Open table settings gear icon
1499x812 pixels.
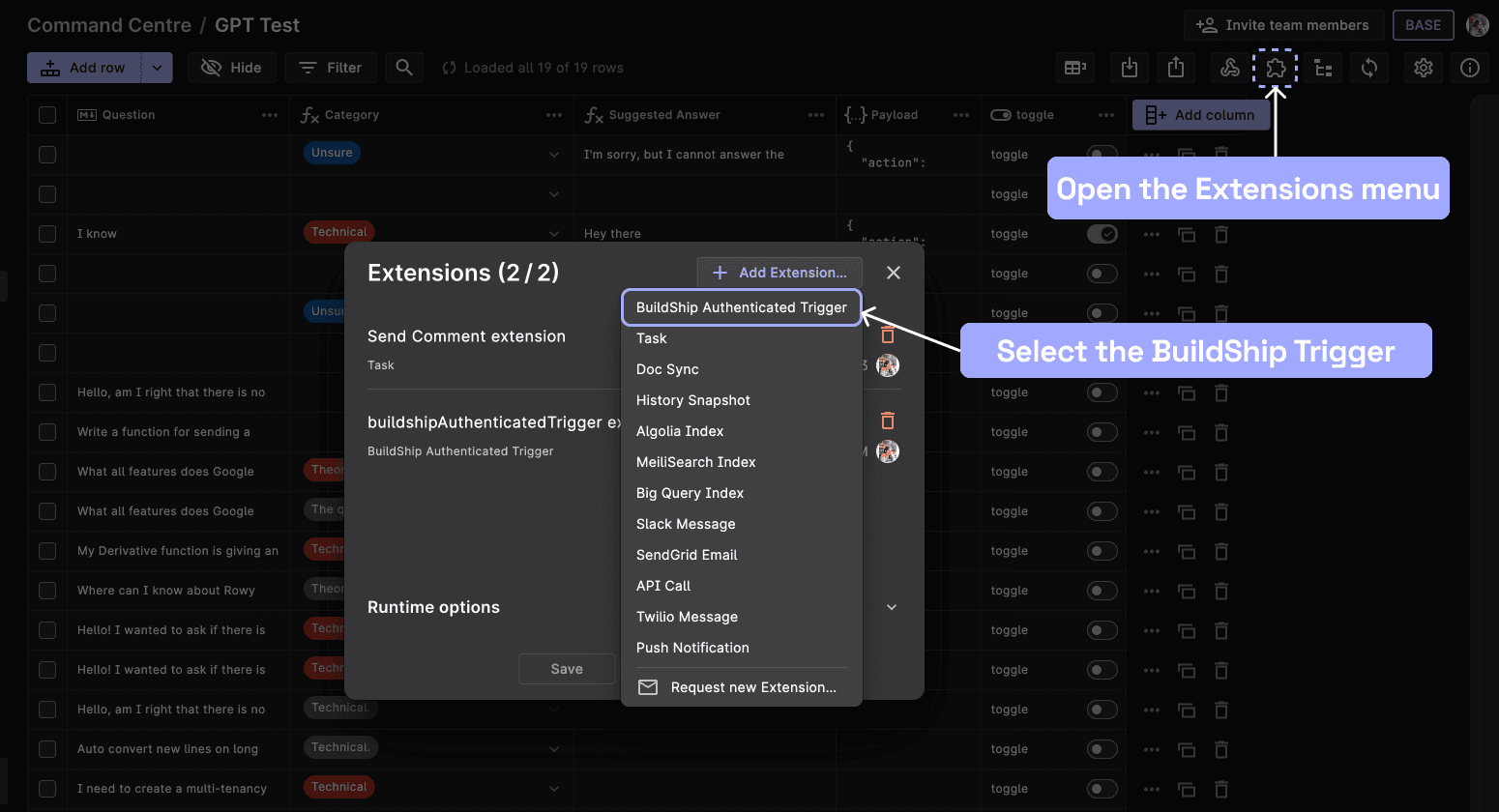[x=1423, y=68]
